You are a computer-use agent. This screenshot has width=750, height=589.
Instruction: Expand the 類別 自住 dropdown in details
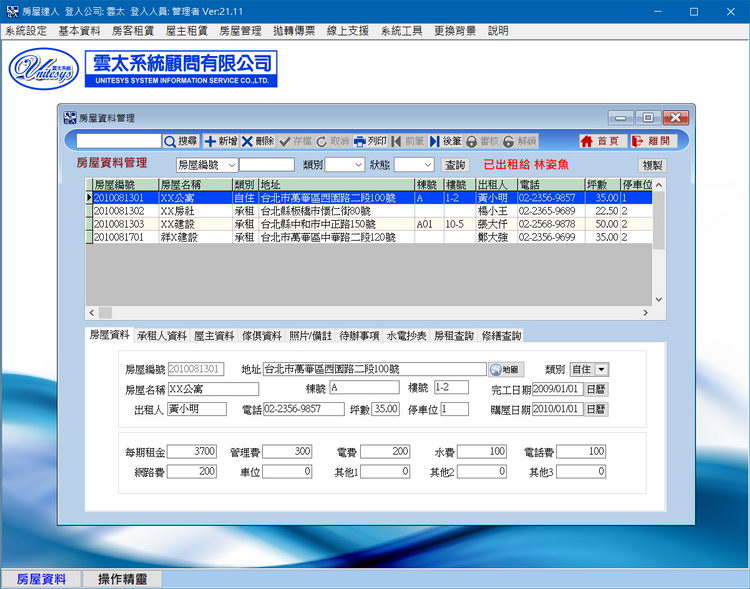tap(602, 370)
